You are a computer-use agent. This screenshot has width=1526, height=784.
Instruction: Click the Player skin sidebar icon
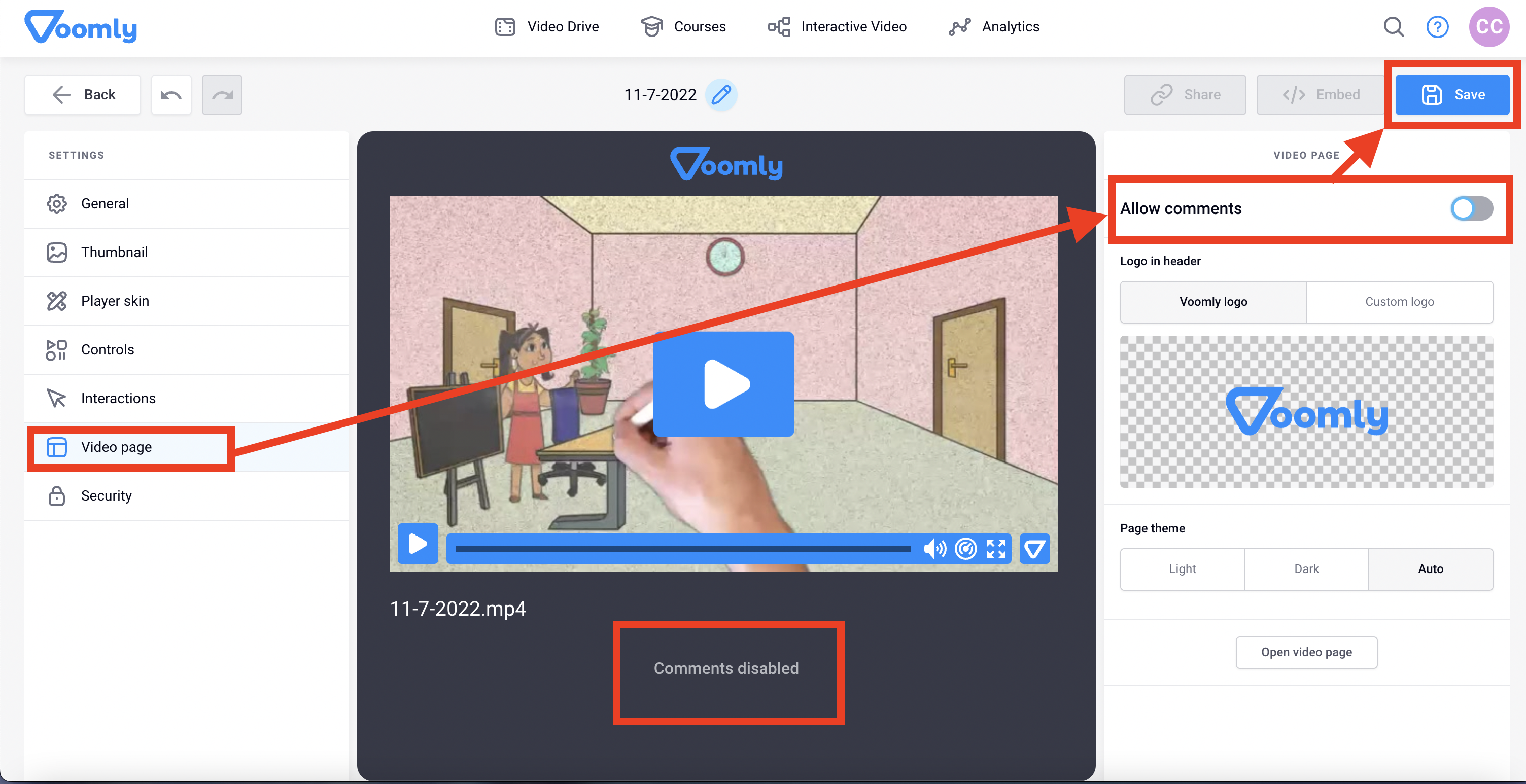(x=57, y=301)
